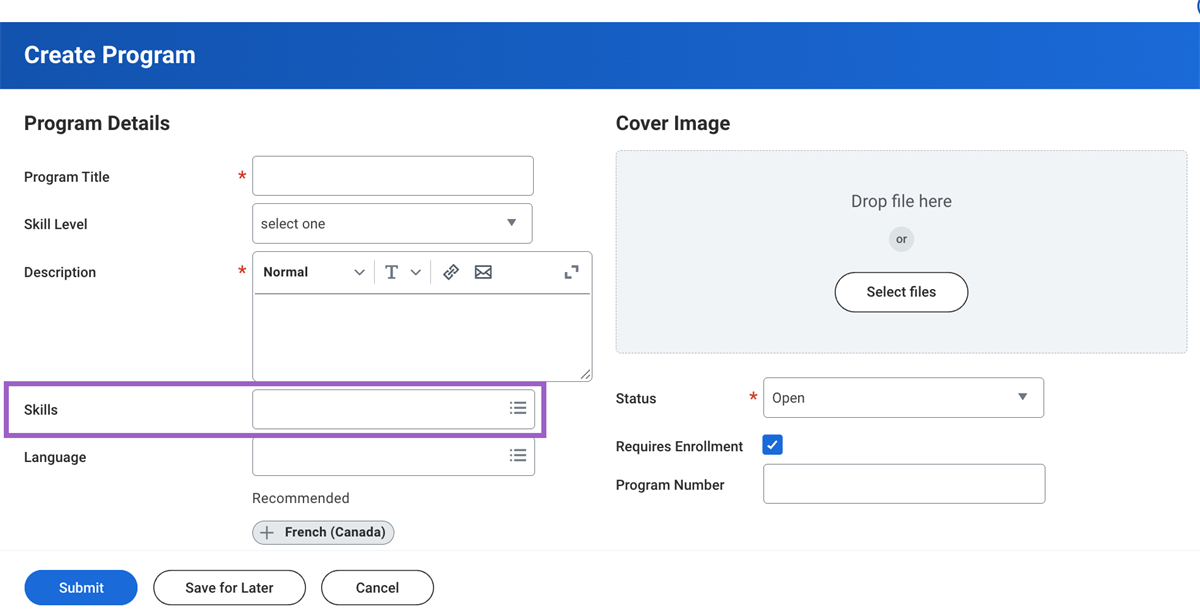Click the Program Number input field
Screen dimensions: 1200x616
coord(904,484)
